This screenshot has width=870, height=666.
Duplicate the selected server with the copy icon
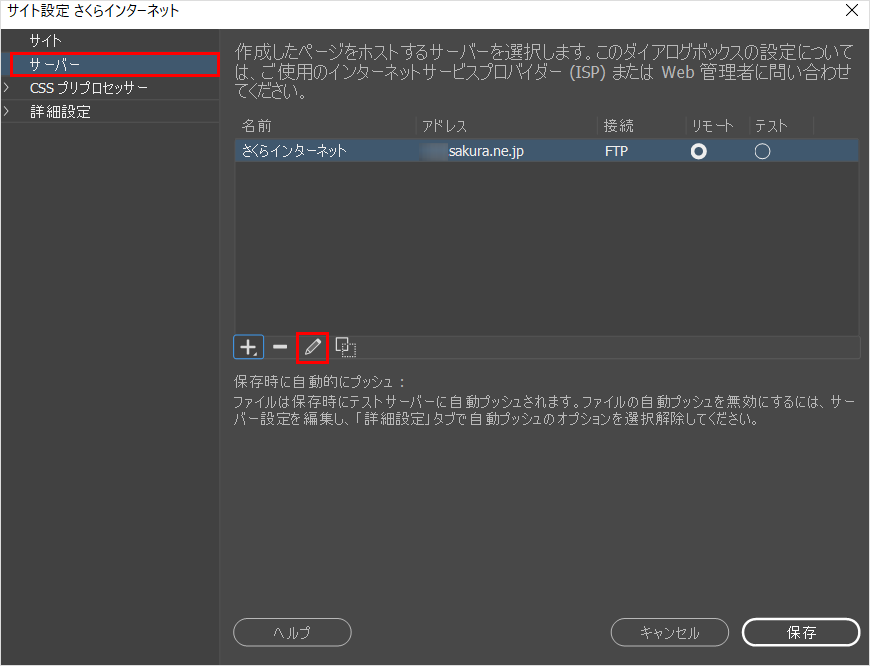tap(346, 347)
